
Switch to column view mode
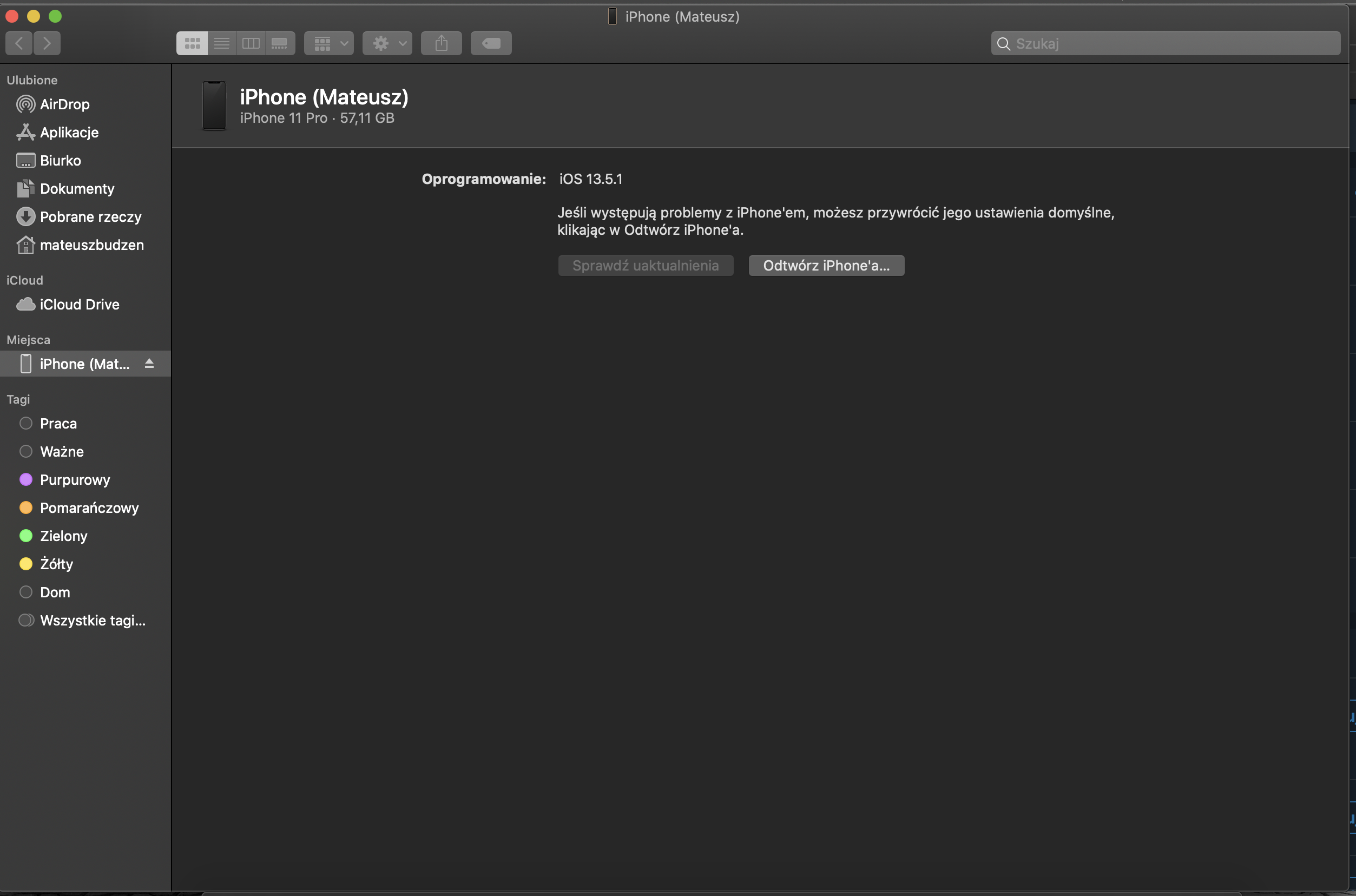click(251, 43)
